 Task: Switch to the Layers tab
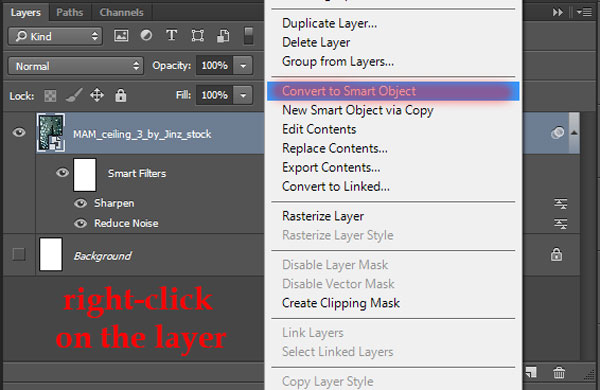(x=26, y=12)
